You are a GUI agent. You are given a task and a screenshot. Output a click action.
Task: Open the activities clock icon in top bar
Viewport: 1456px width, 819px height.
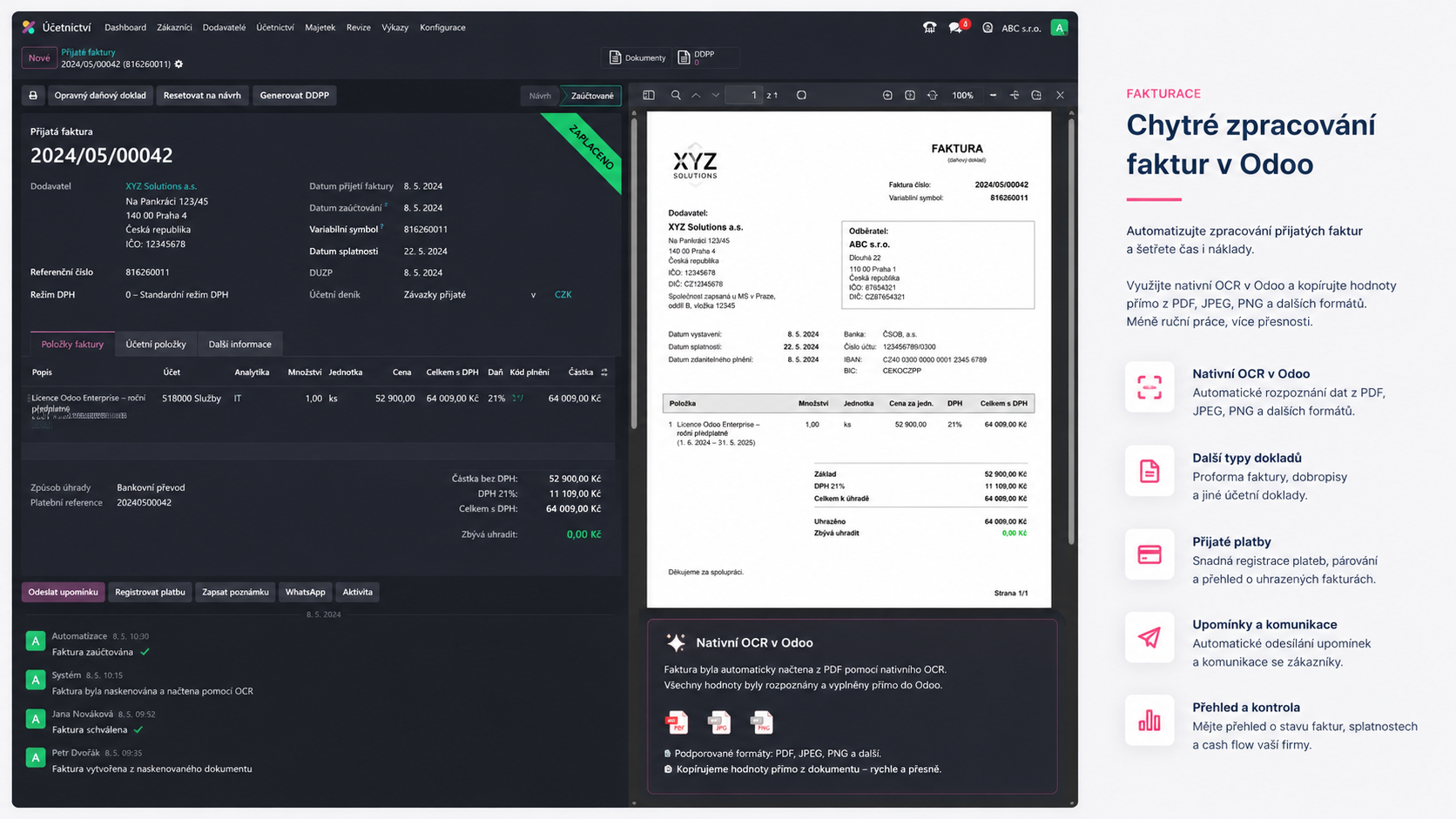988,28
